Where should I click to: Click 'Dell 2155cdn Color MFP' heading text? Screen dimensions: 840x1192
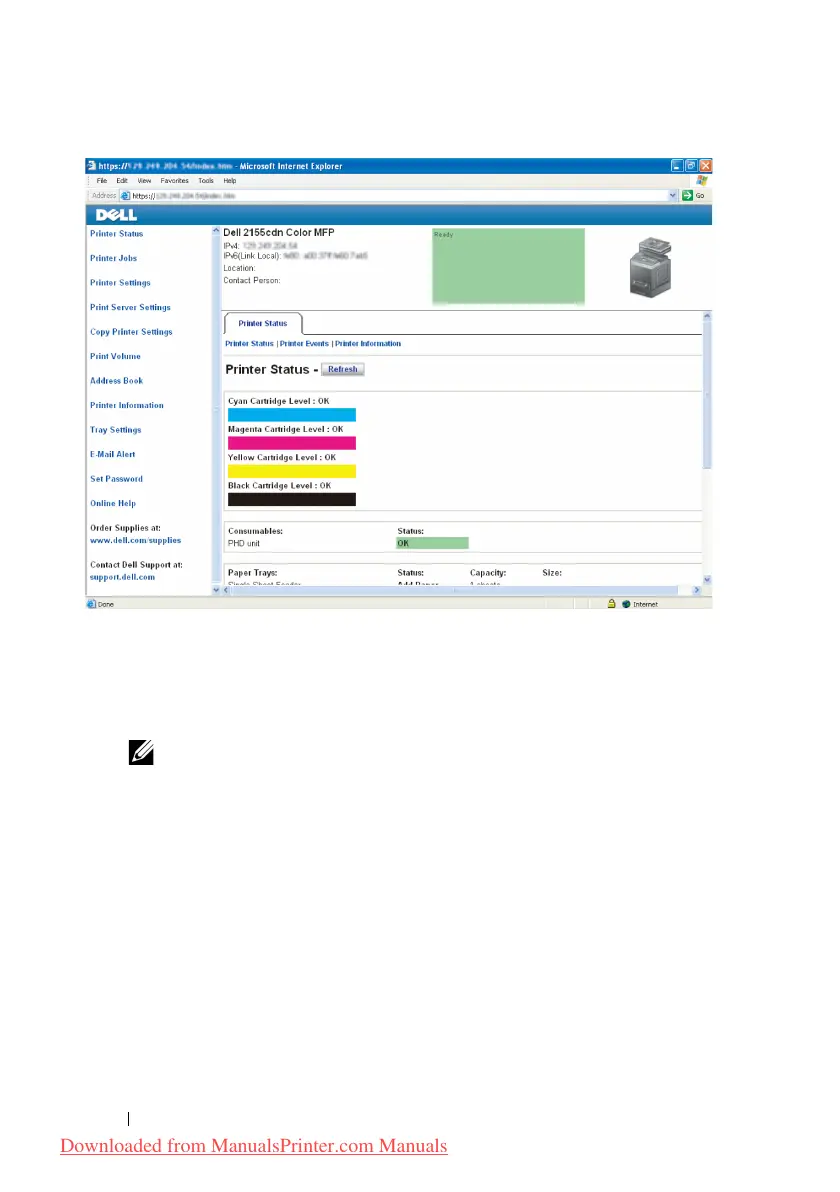click(x=279, y=233)
